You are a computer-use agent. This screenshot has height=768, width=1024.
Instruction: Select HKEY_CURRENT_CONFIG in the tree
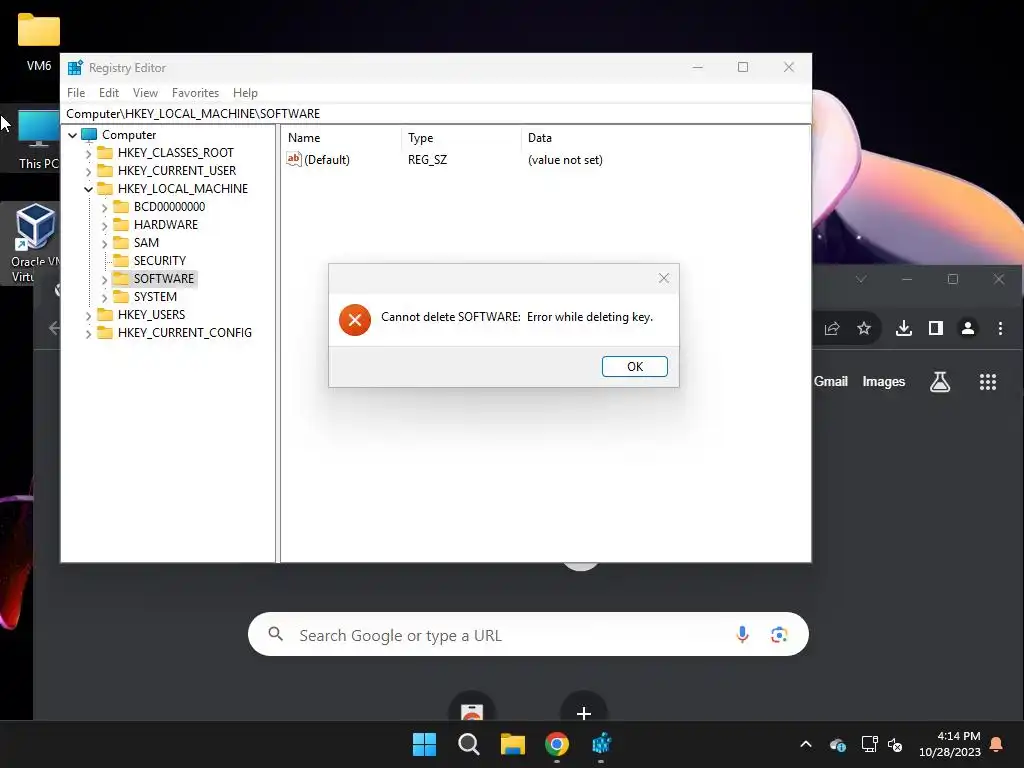pyautogui.click(x=185, y=332)
